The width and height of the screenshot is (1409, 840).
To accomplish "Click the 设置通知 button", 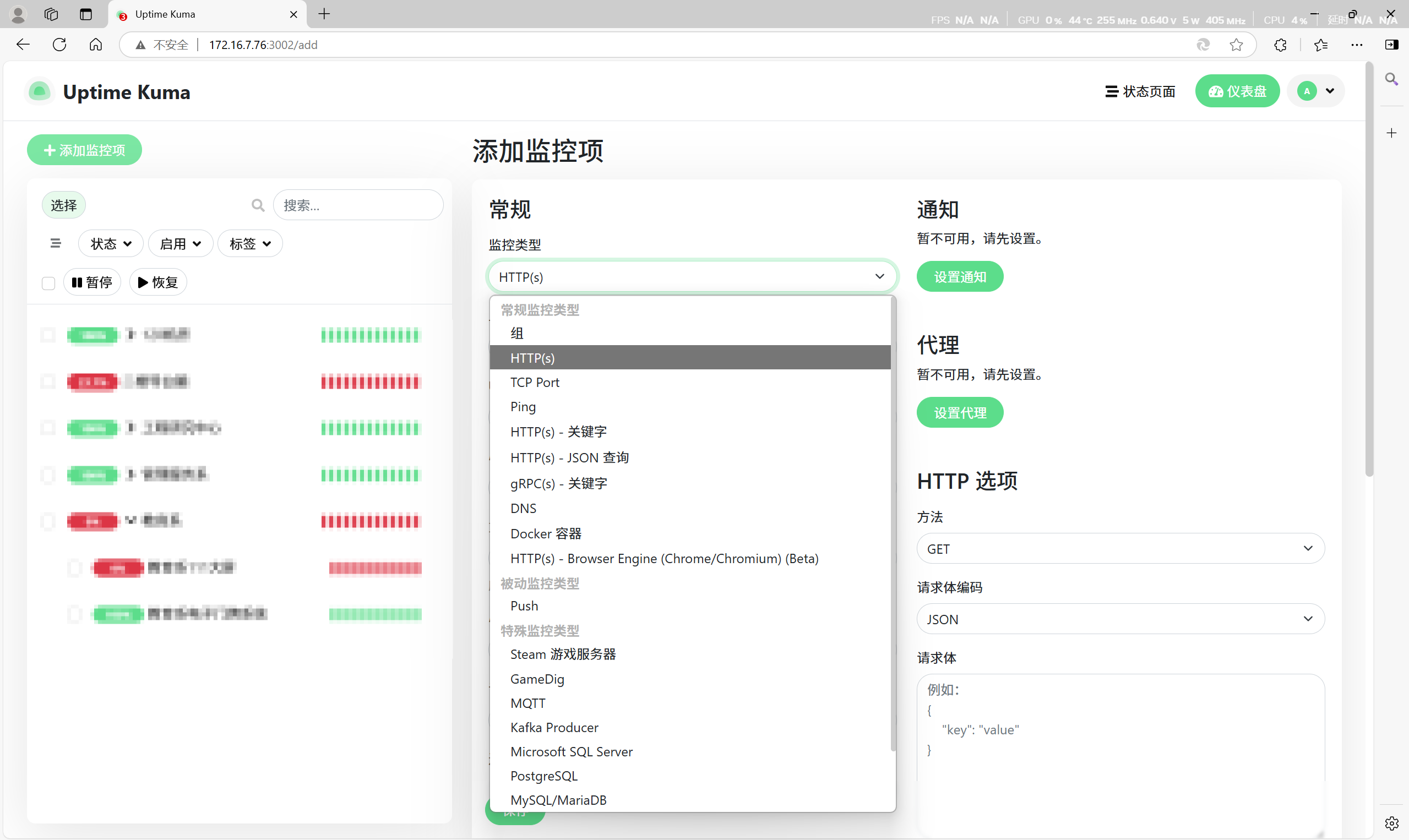I will pyautogui.click(x=960, y=277).
